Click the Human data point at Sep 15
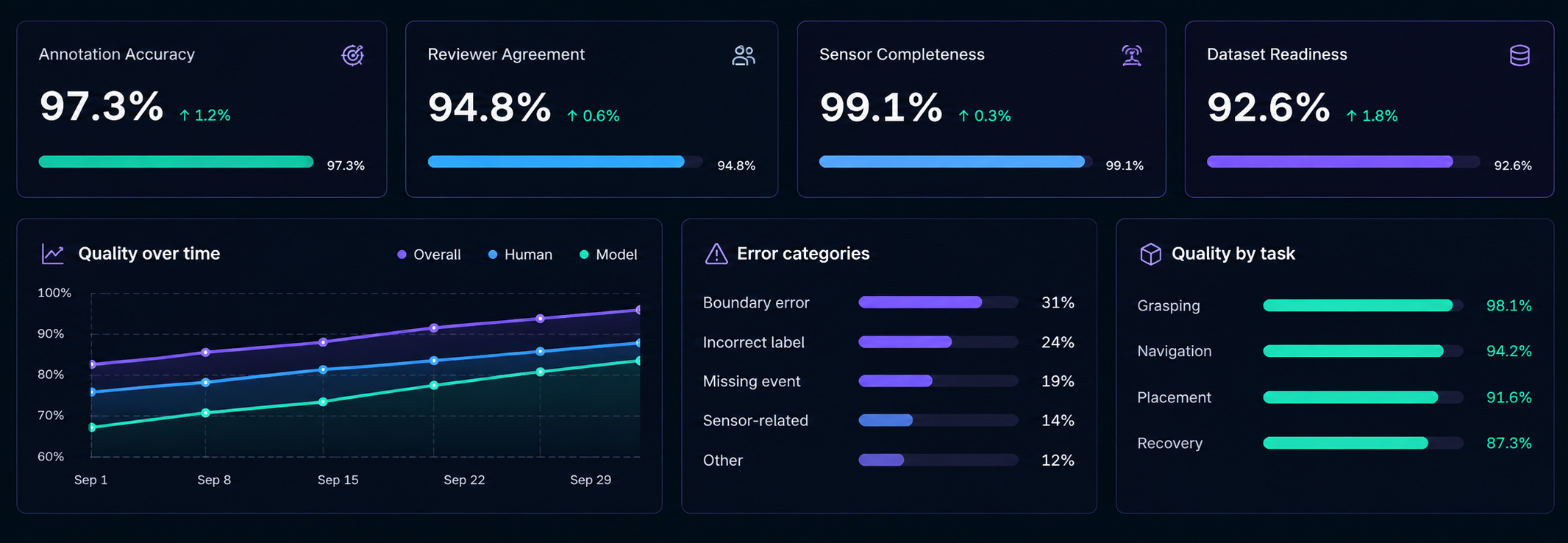1568x543 pixels. tap(323, 369)
